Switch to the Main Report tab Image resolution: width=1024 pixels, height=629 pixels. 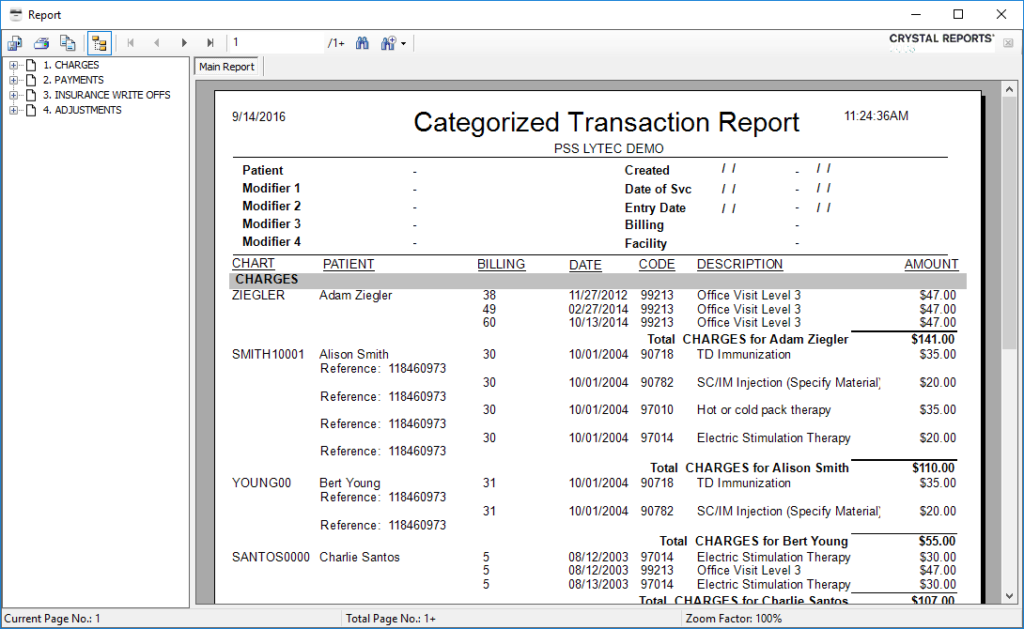click(x=227, y=66)
